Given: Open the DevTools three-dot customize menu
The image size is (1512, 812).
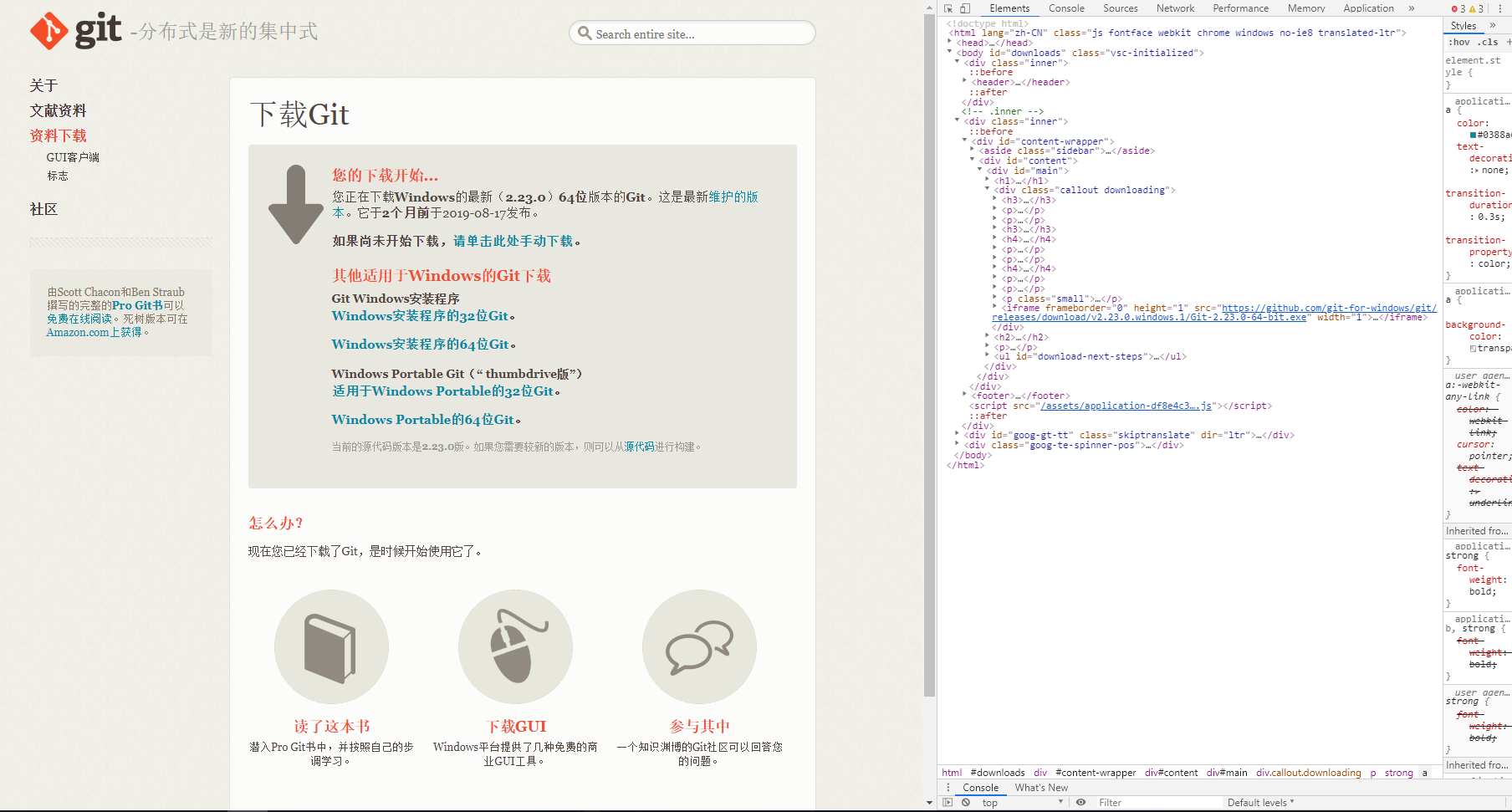Looking at the screenshot, I should (1500, 8).
